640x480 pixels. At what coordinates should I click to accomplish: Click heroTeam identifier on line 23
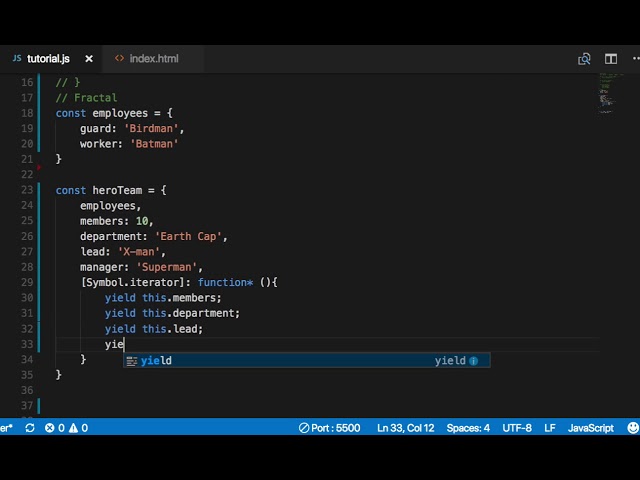117,190
